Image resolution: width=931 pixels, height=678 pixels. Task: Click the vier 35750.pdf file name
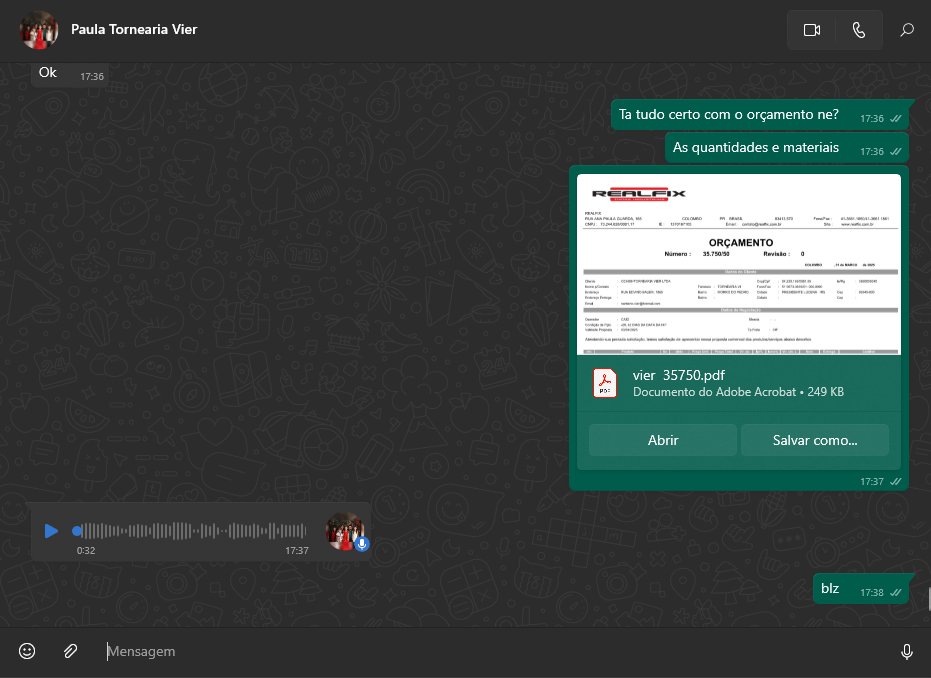tap(679, 375)
